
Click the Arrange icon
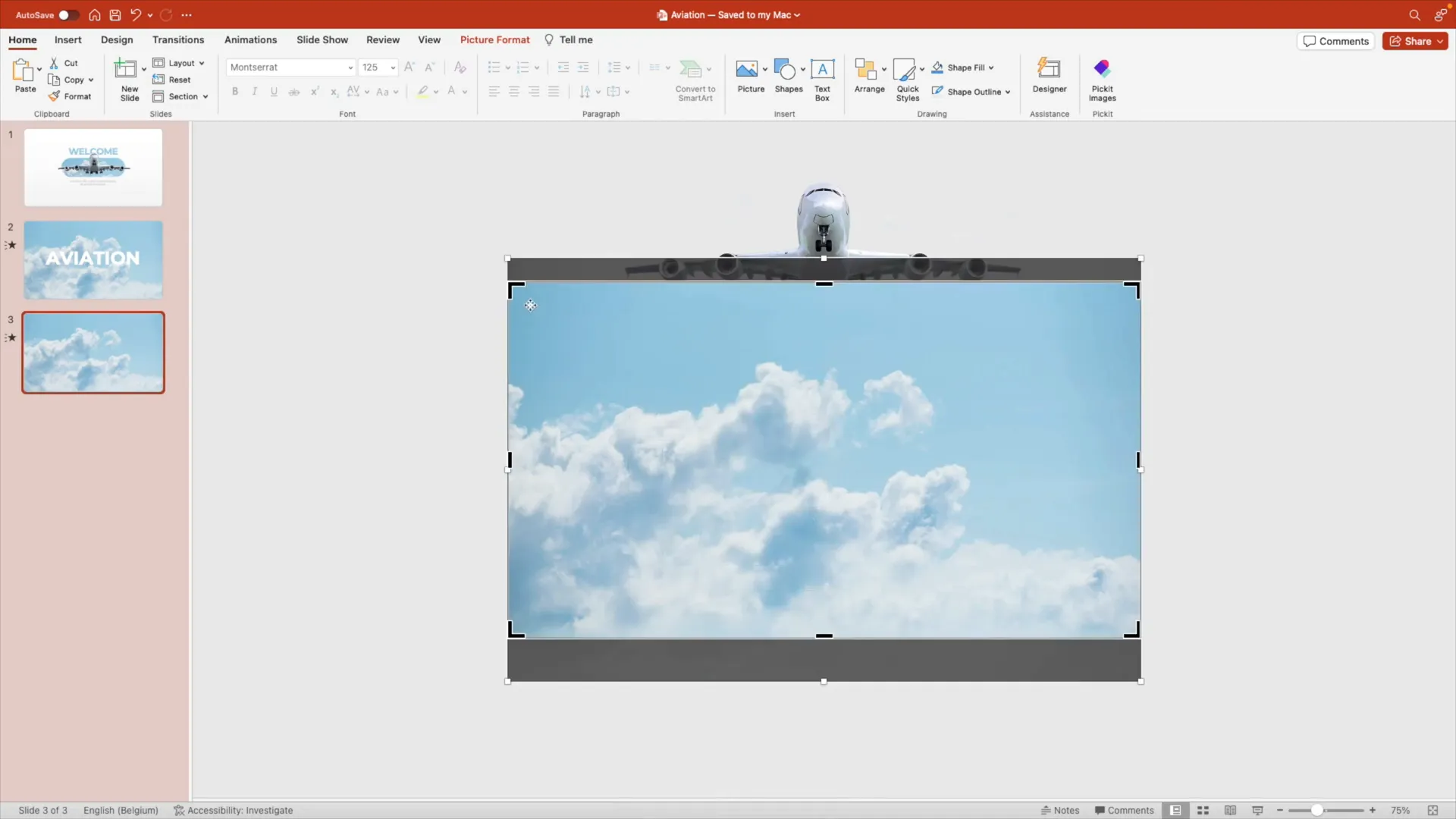coord(865,69)
